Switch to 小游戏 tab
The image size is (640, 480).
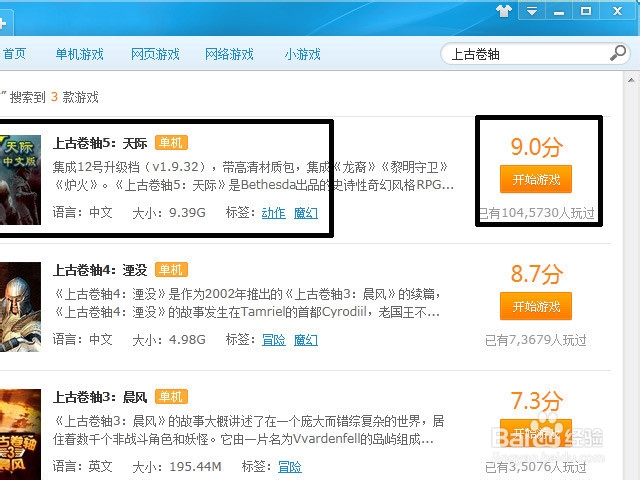[302, 54]
